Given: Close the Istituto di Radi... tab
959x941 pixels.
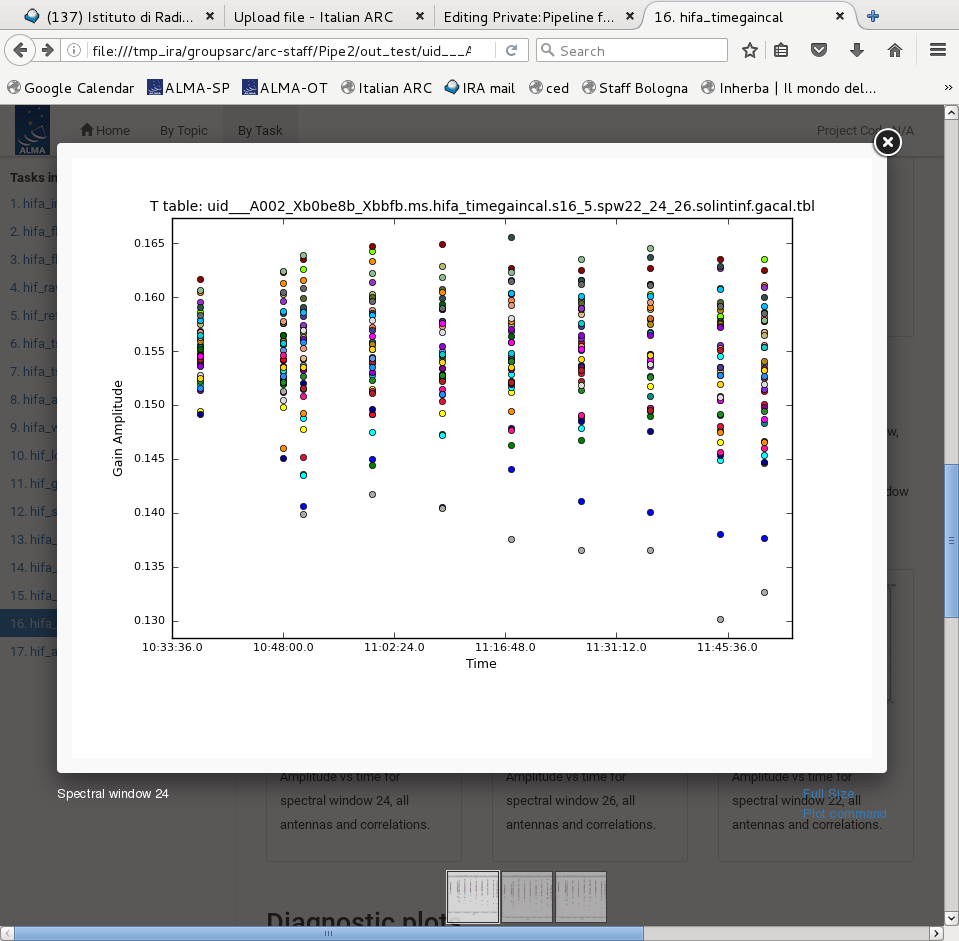Looking at the screenshot, I should (x=210, y=17).
